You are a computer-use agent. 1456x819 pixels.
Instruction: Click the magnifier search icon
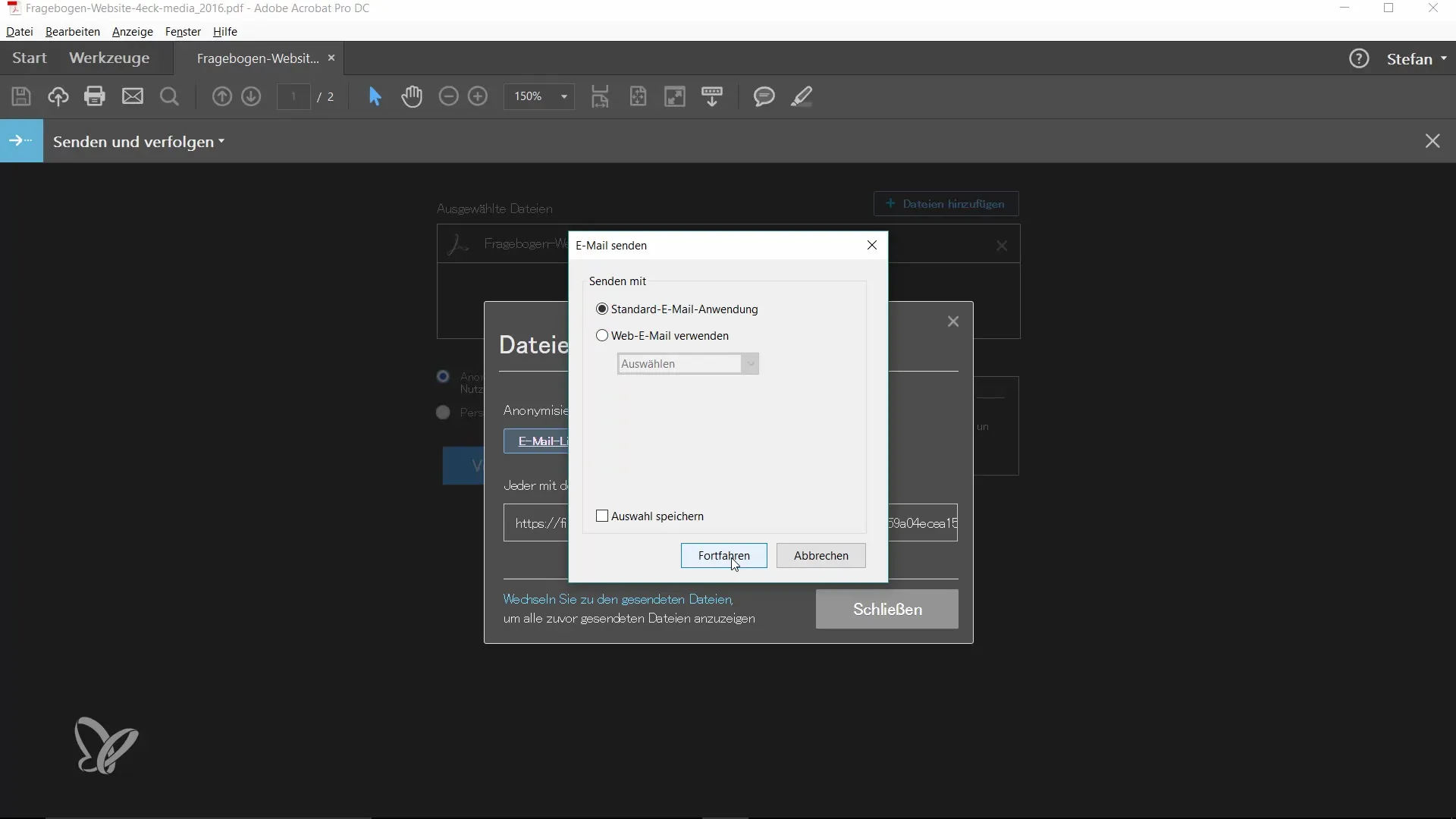pyautogui.click(x=170, y=96)
